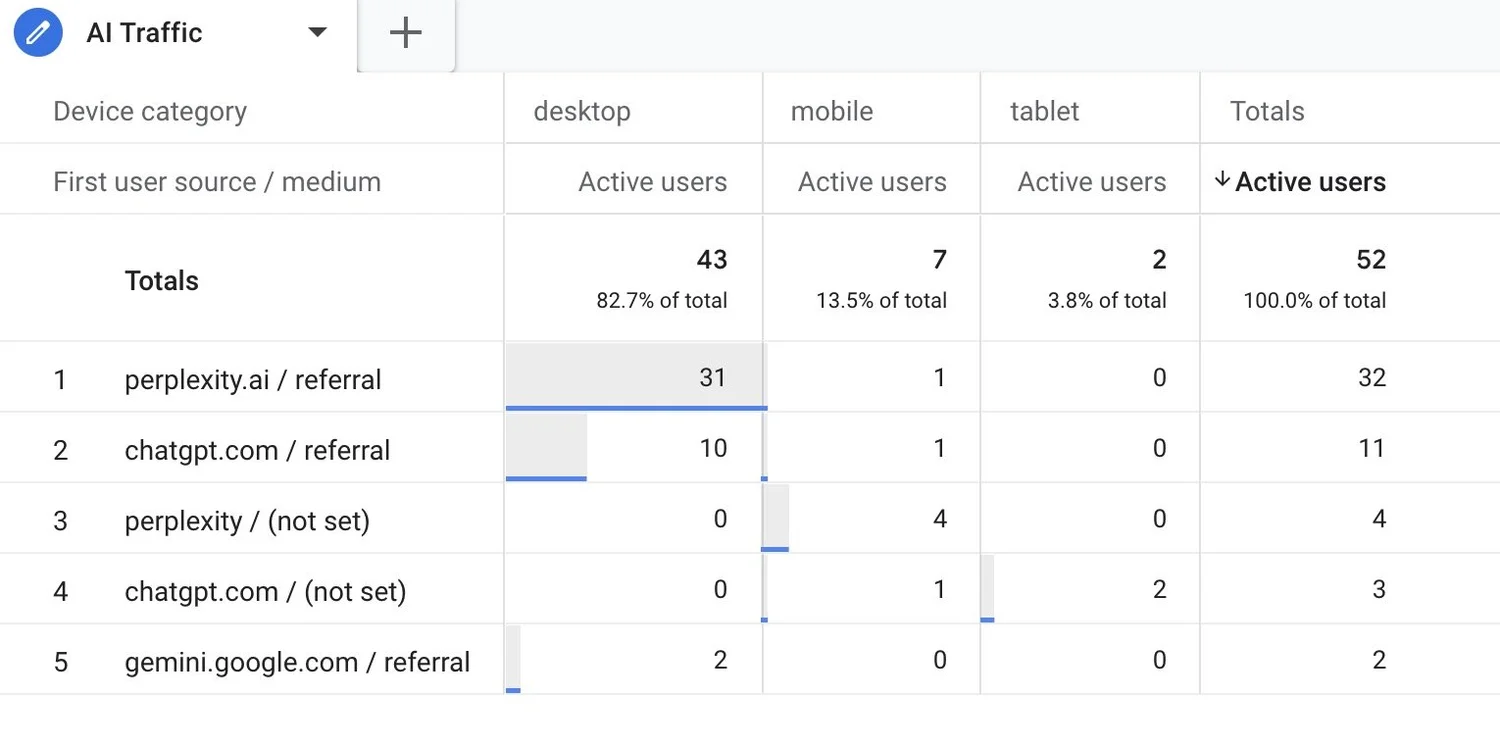
Task: Select the perplexity.ai / referral row label
Action: tap(252, 379)
